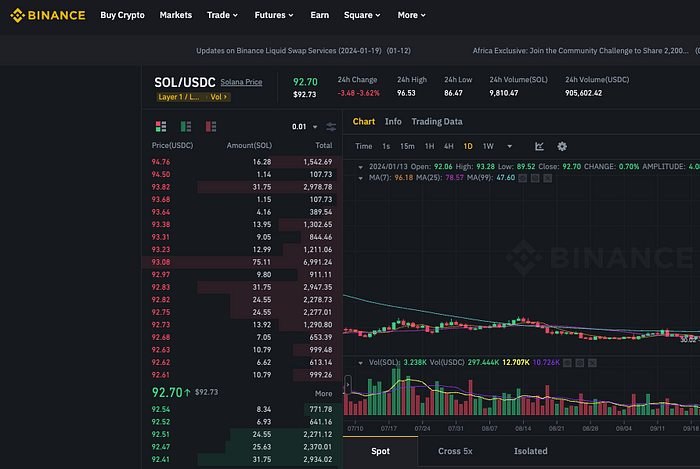Switch to the Trading Data tab
The image size is (700, 469).
(x=437, y=121)
